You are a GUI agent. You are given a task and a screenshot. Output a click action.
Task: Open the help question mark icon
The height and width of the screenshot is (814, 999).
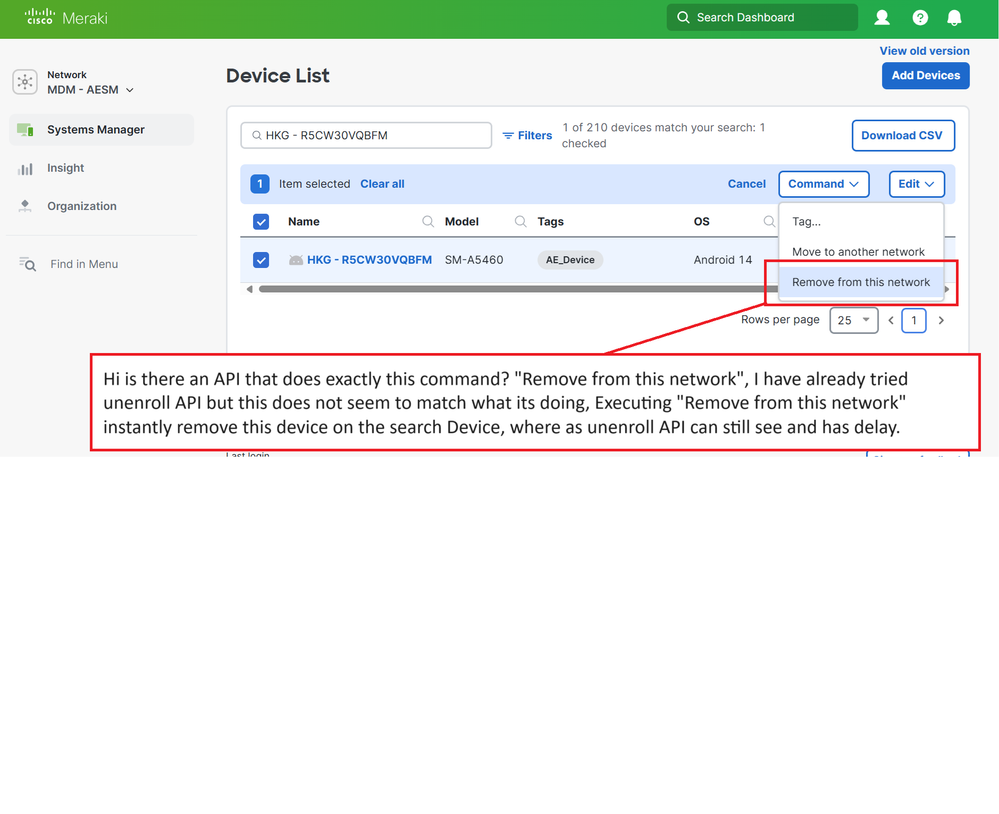(920, 18)
